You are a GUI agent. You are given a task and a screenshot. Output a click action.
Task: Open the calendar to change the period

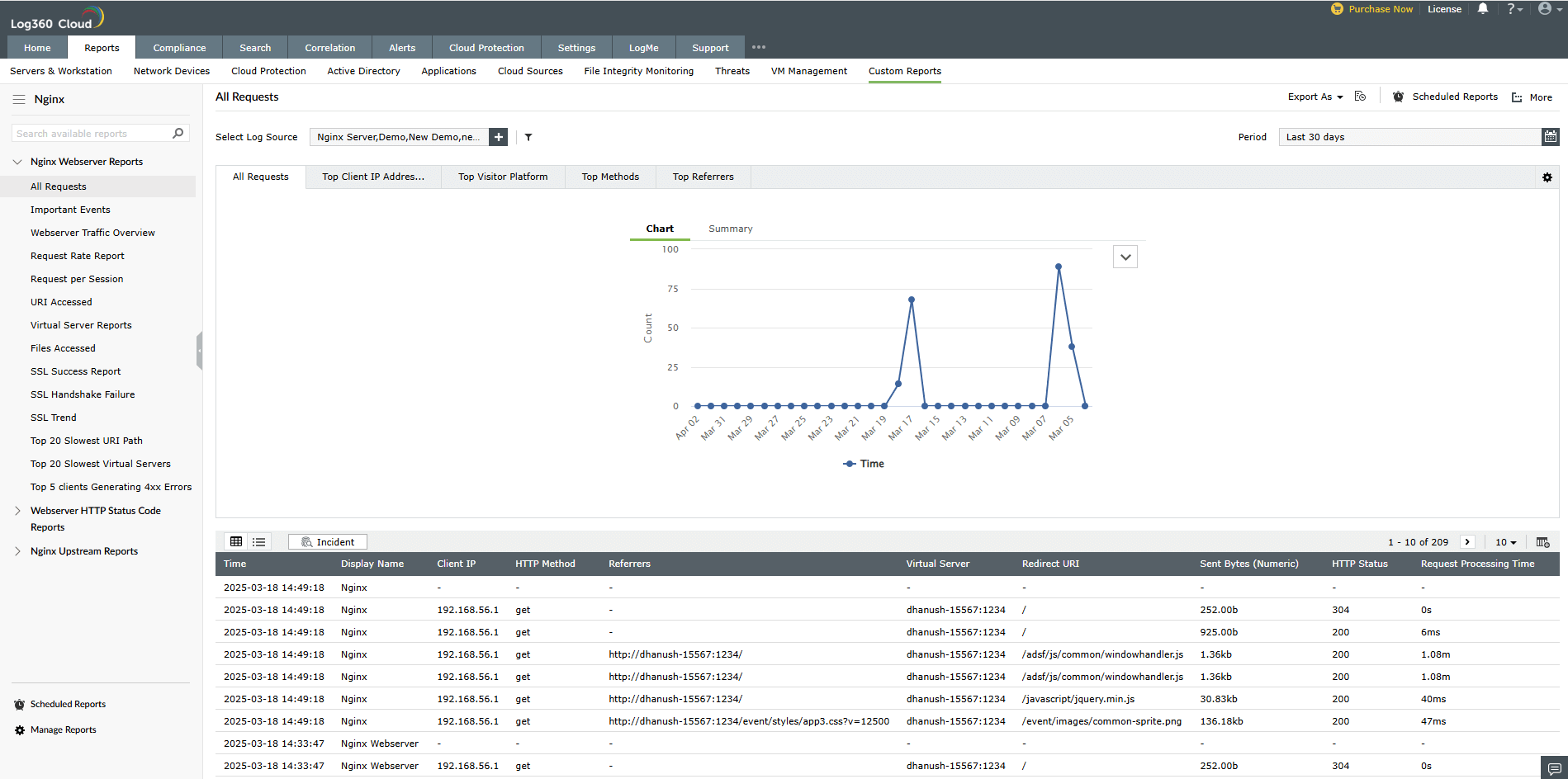pyautogui.click(x=1551, y=136)
